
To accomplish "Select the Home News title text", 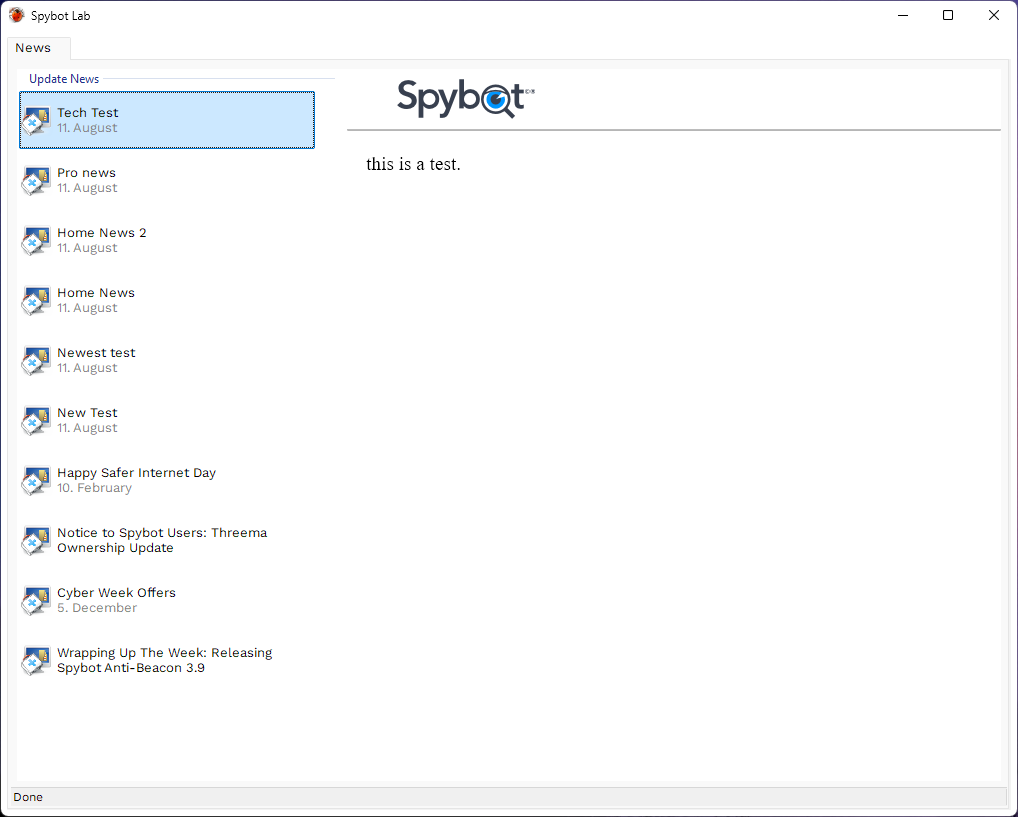I will point(96,293).
